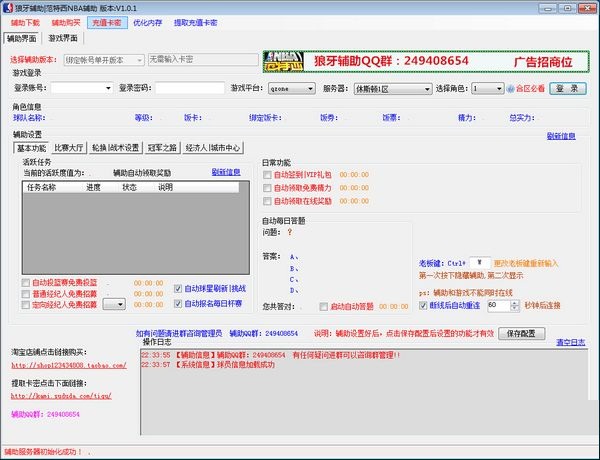Click the 进度 column header
This screenshot has height=460, width=600.
pos(93,187)
